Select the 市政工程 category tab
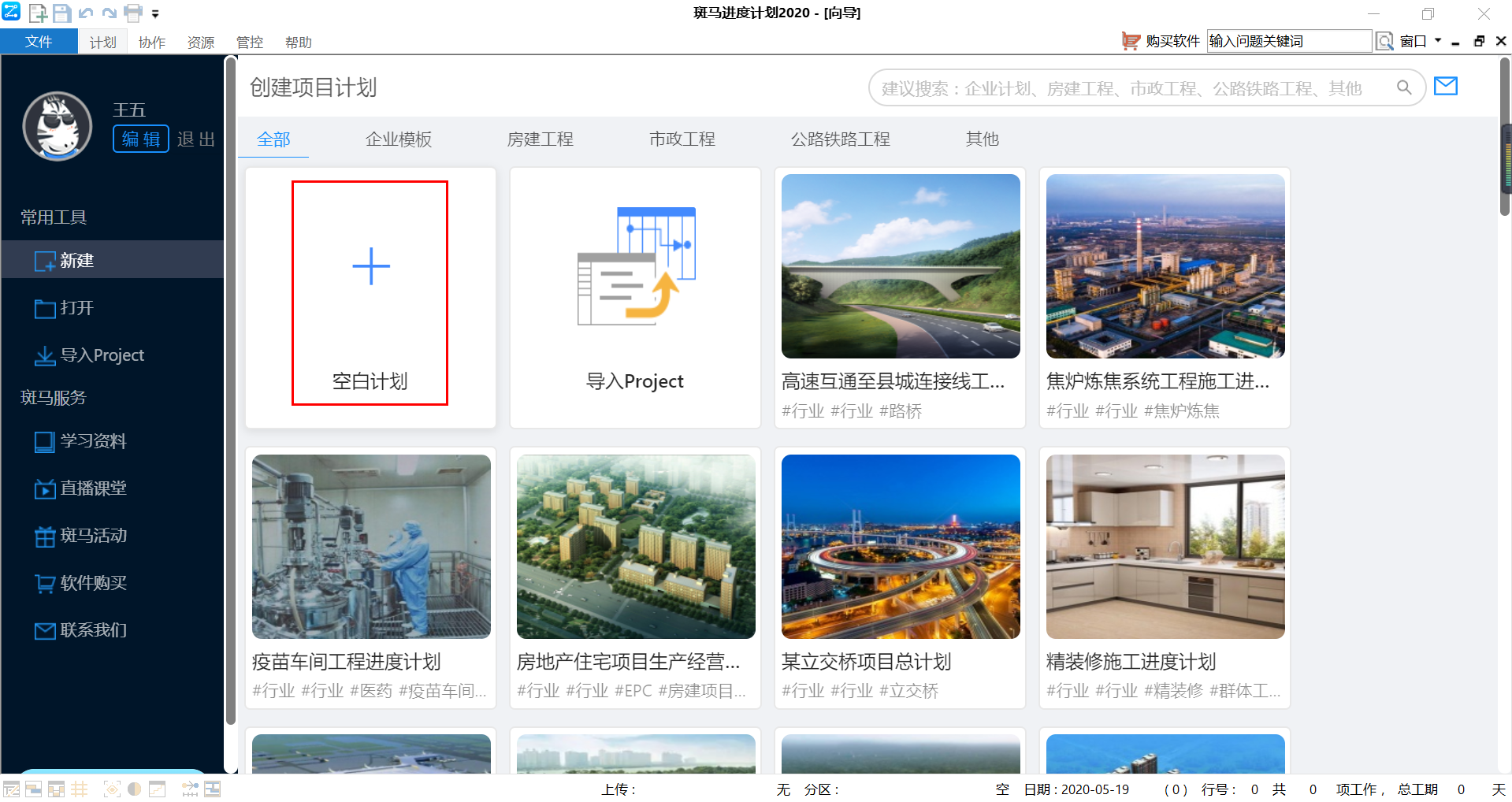 pos(682,139)
